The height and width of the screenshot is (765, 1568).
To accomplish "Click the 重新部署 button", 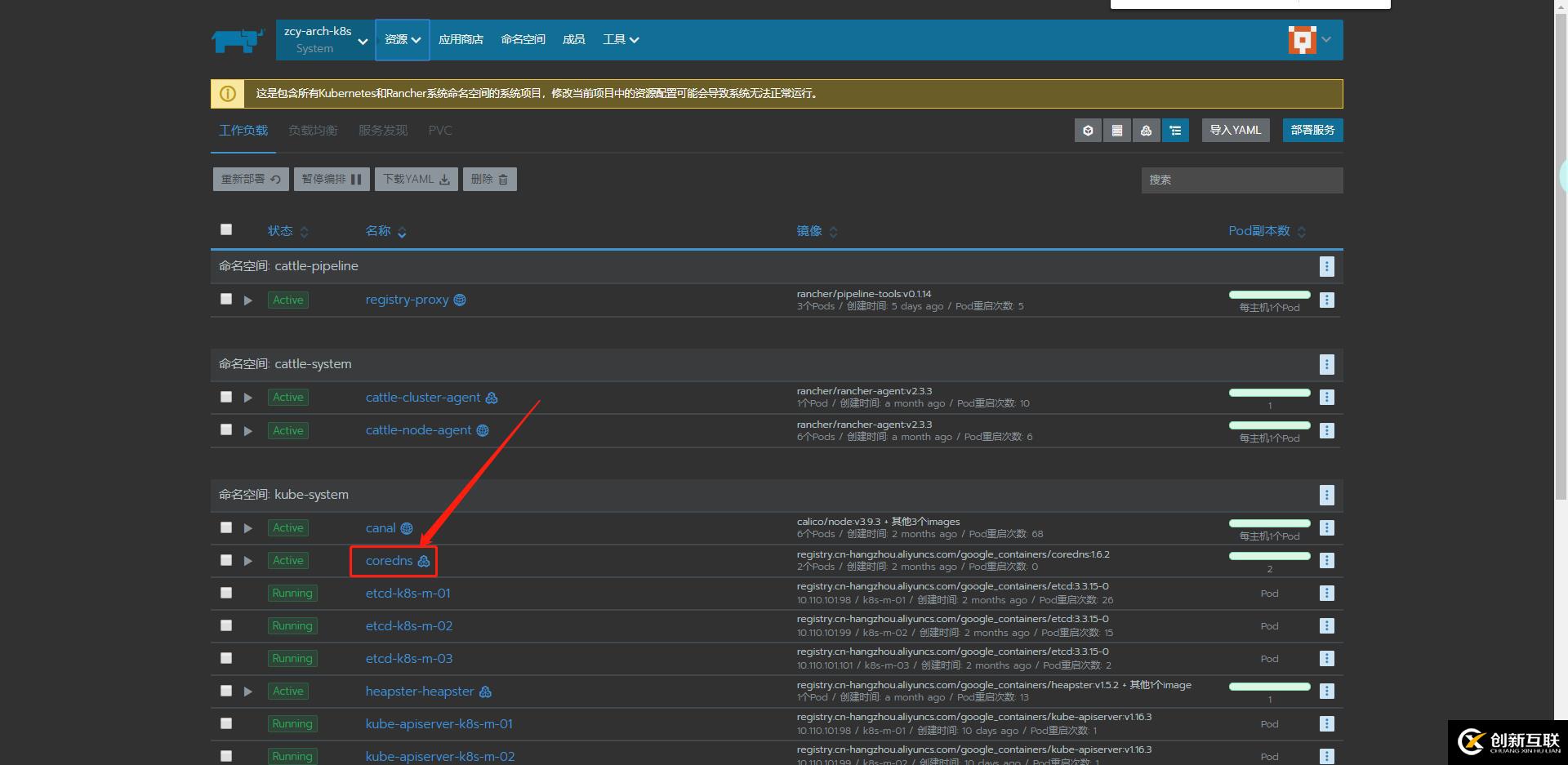I will click(x=251, y=180).
